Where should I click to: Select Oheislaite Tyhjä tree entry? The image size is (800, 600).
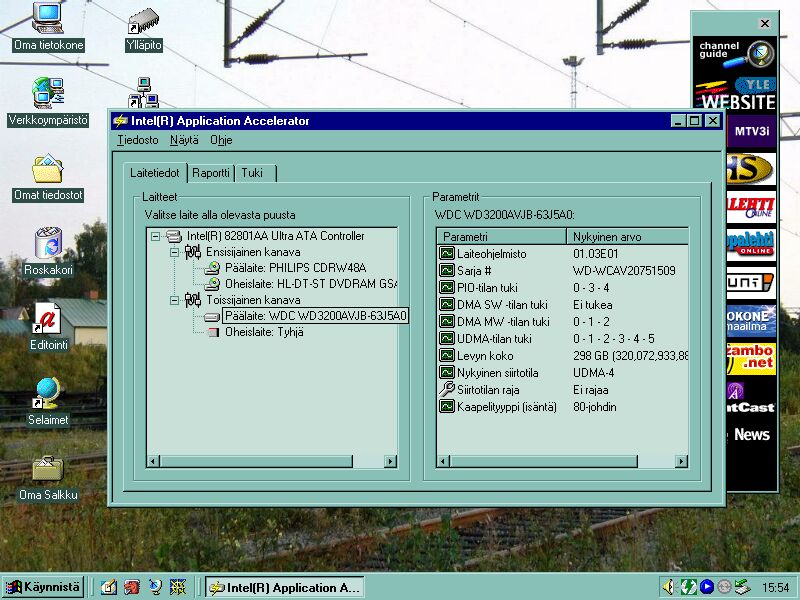263,332
